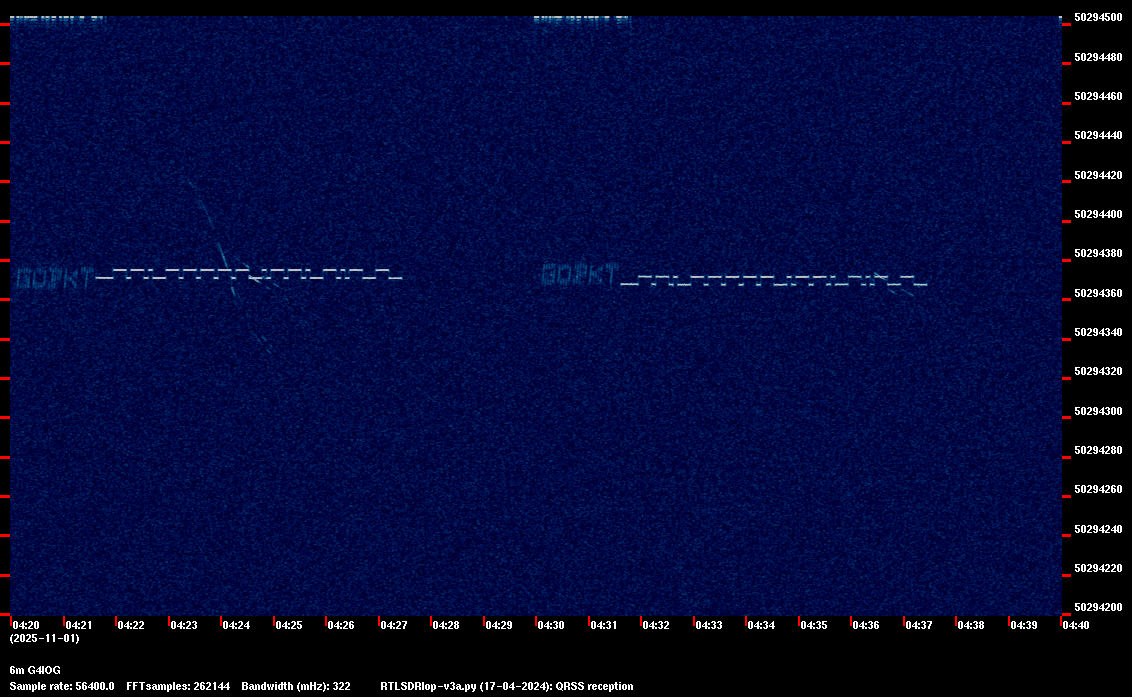Click the 04:37 time label
The image size is (1132, 697).
pos(918,625)
